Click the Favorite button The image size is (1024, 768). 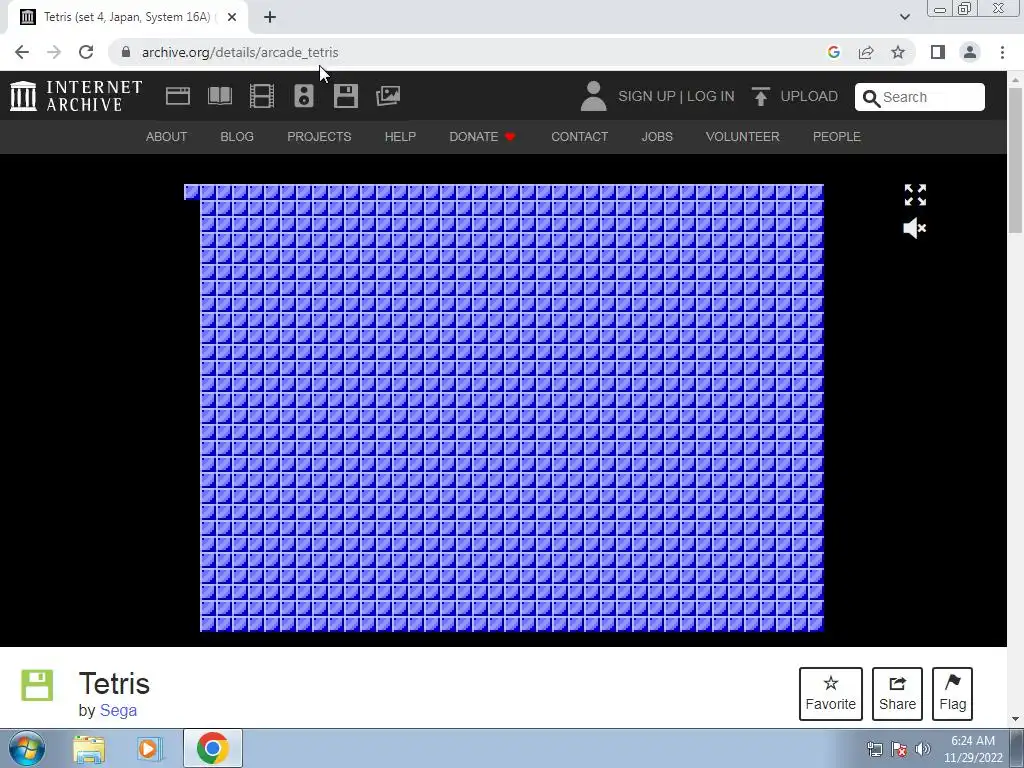tap(831, 694)
